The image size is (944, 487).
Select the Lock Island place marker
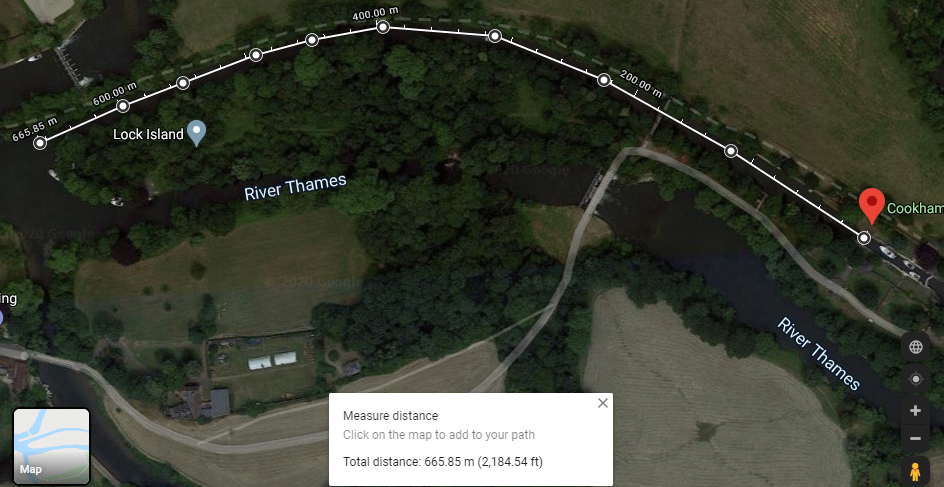tap(197, 133)
